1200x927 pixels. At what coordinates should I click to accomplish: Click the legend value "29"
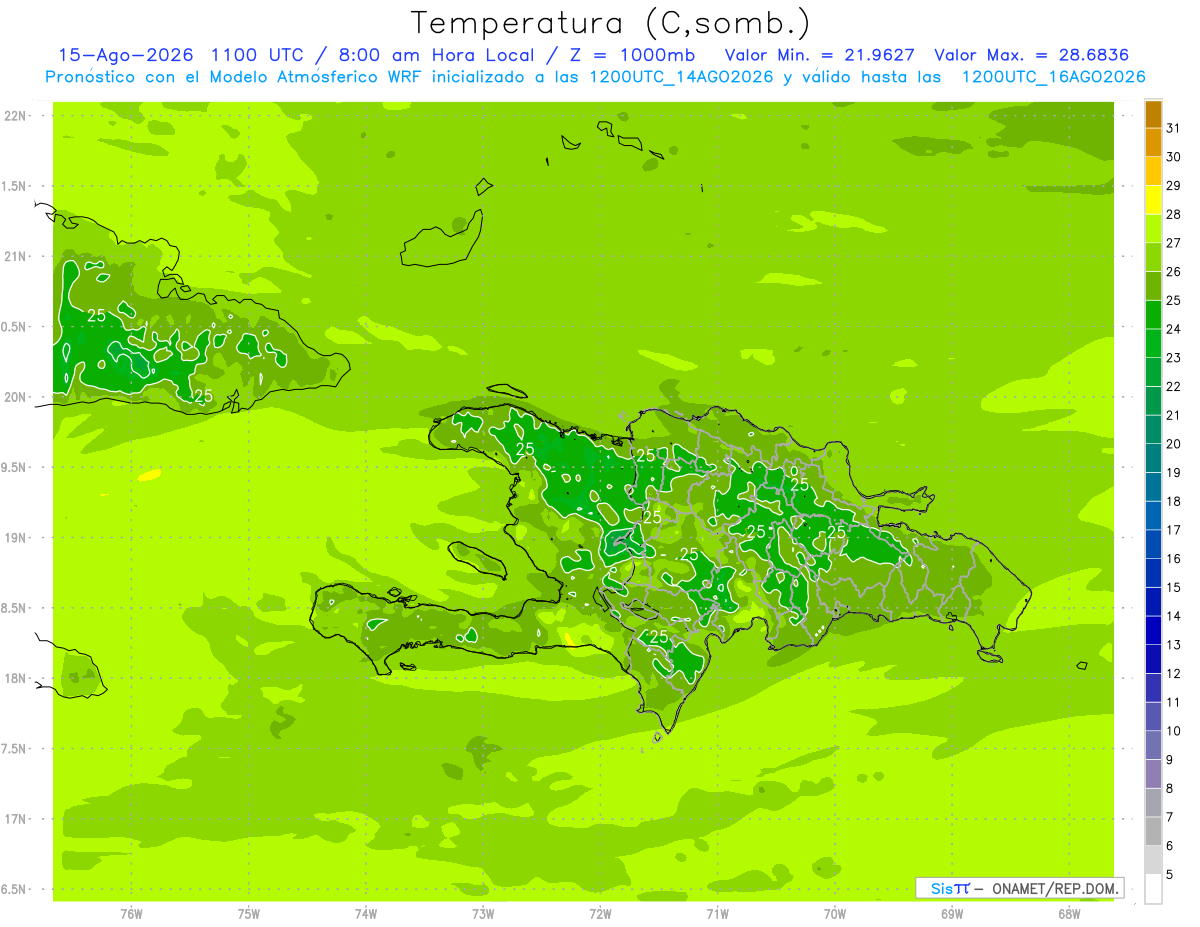click(x=1173, y=186)
